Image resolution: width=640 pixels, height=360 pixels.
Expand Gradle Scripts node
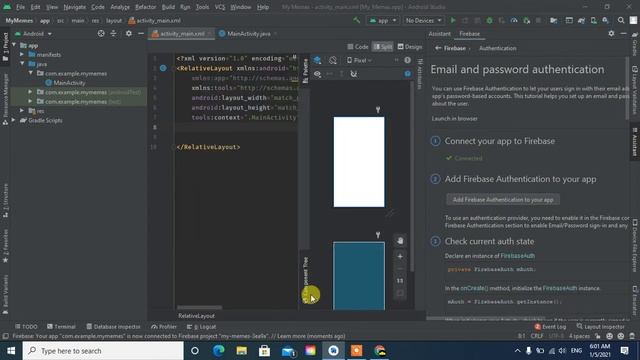pyautogui.click(x=14, y=120)
